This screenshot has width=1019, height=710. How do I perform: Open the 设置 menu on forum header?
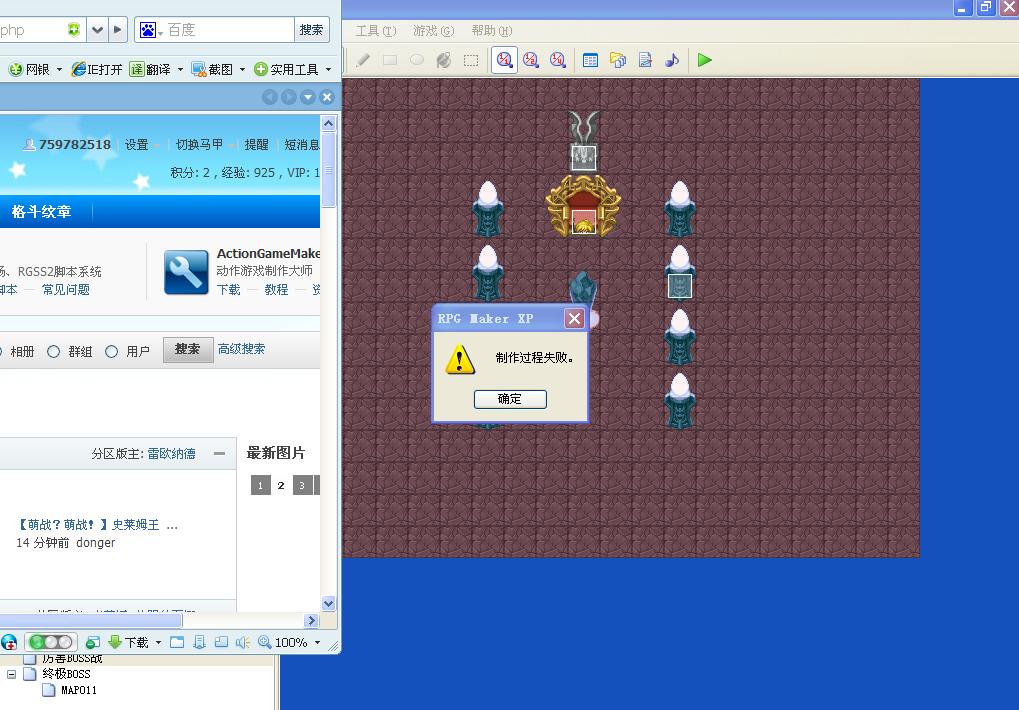pos(136,145)
